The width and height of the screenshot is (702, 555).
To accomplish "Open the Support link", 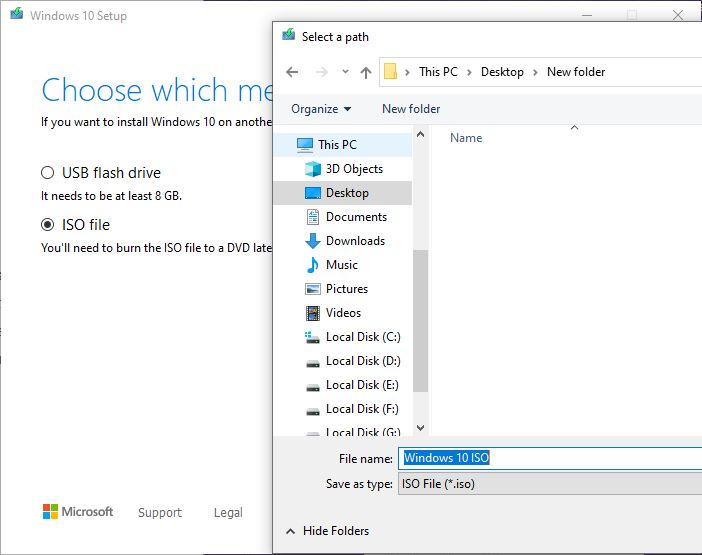I will point(160,513).
